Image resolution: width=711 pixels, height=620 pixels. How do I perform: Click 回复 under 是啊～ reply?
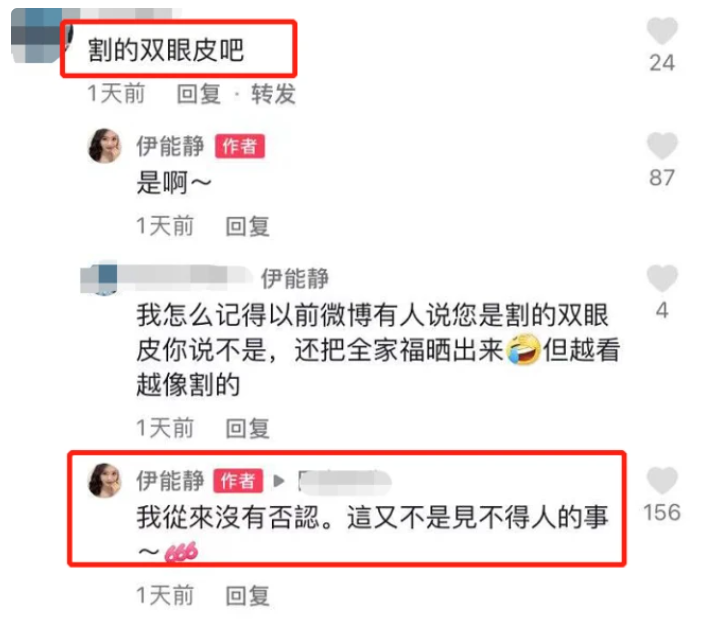(x=248, y=226)
